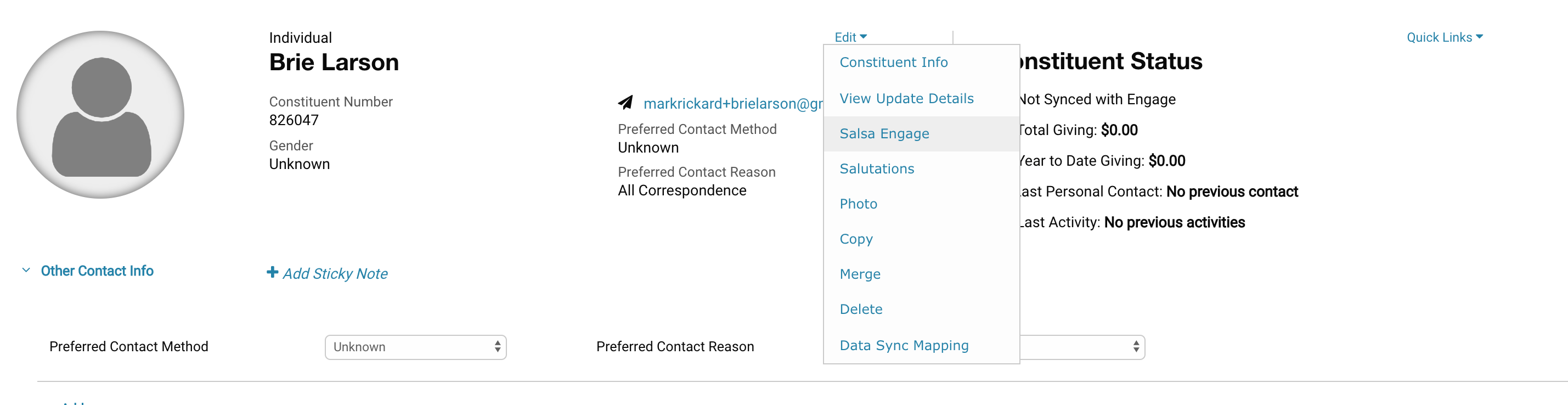
Task: Open Data Sync Mapping menu item
Action: point(903,345)
